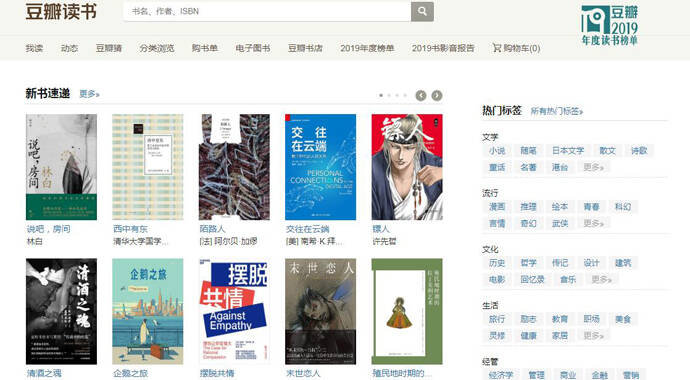Select the 美食 tag

tap(623, 319)
